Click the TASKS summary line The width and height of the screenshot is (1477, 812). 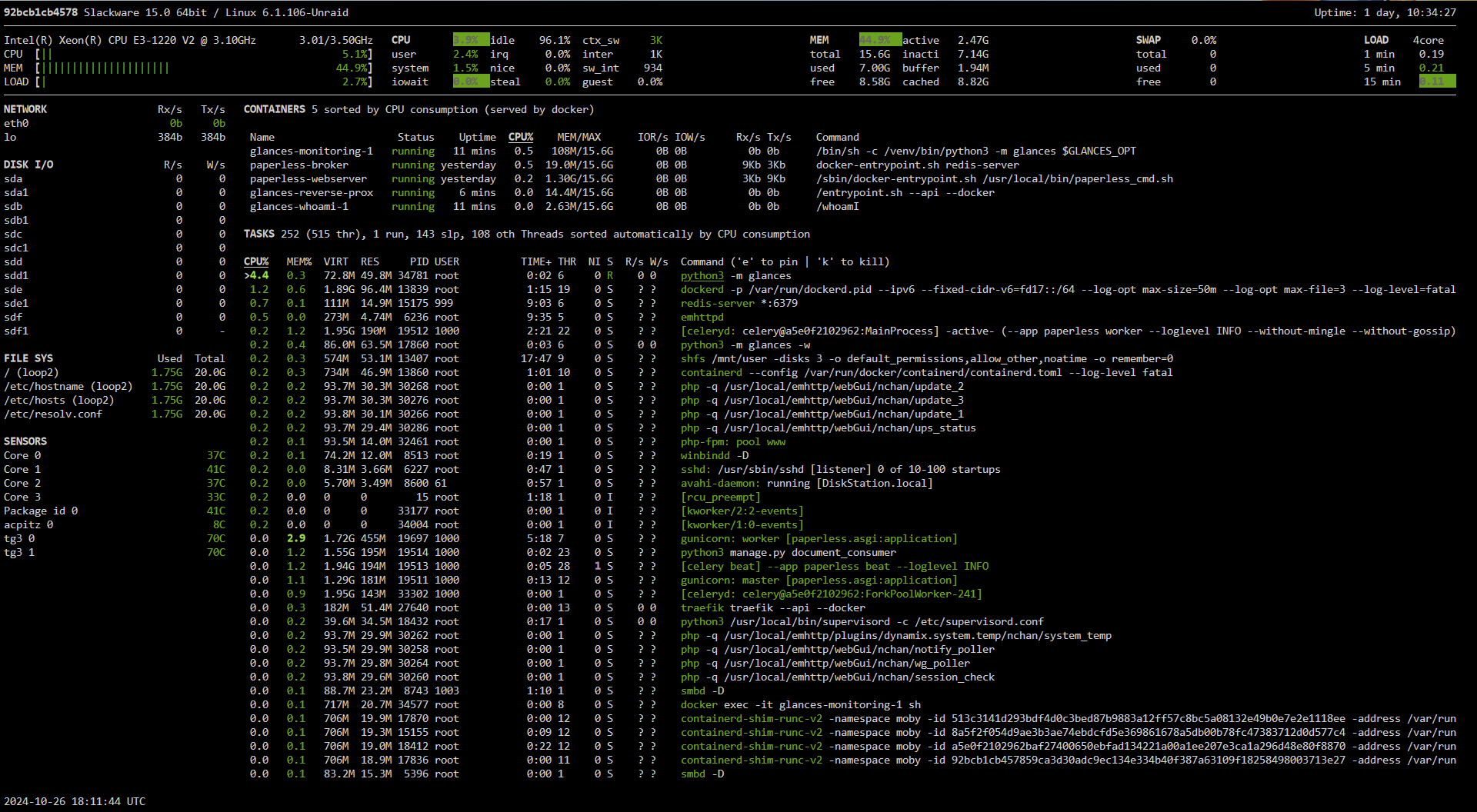[527, 234]
